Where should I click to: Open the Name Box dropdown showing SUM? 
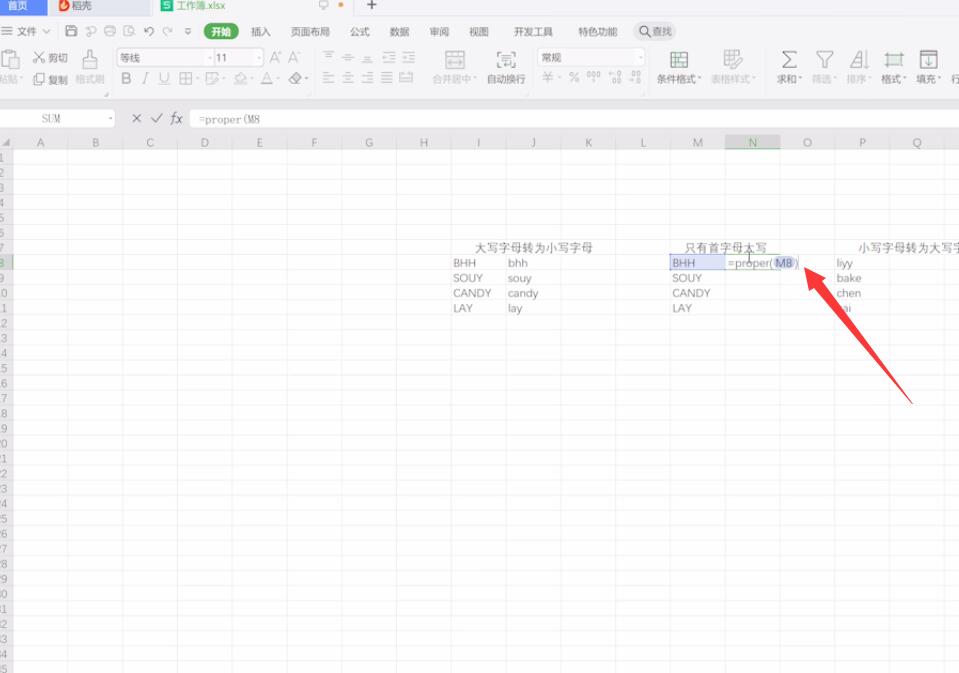pyautogui.click(x=110, y=118)
